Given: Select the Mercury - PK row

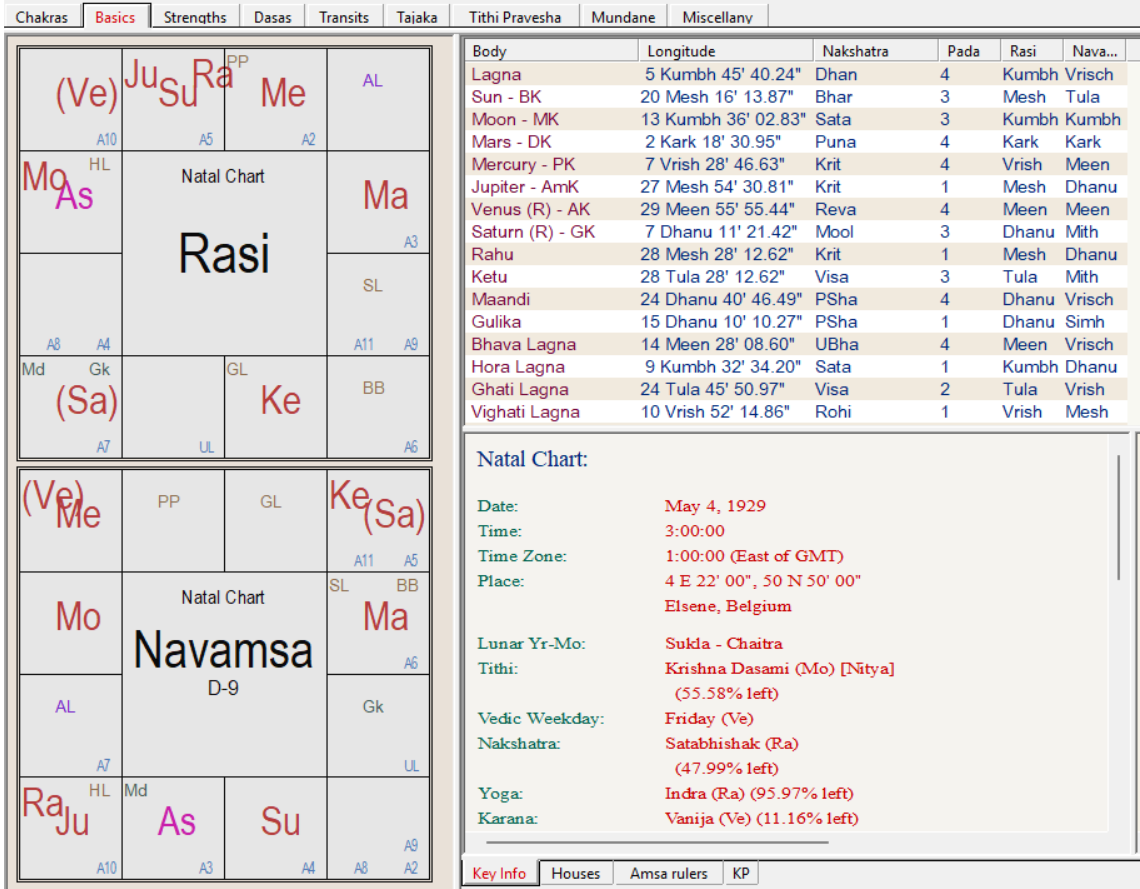Looking at the screenshot, I should 796,164.
